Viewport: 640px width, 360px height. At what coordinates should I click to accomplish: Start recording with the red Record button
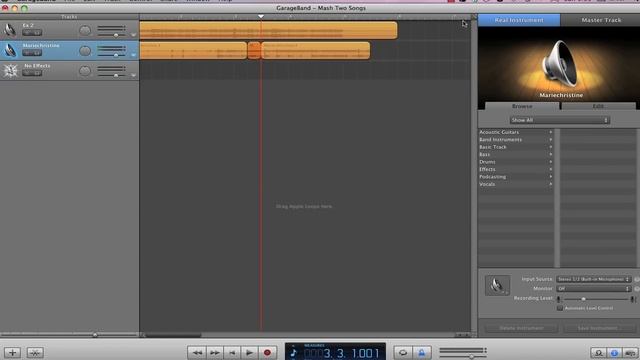pos(267,353)
